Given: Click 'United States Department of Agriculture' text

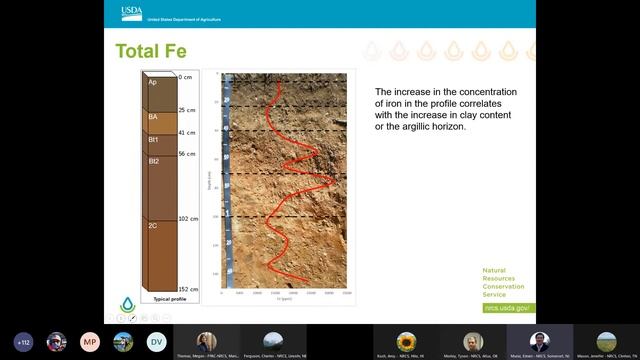Looking at the screenshot, I should 184,20.
